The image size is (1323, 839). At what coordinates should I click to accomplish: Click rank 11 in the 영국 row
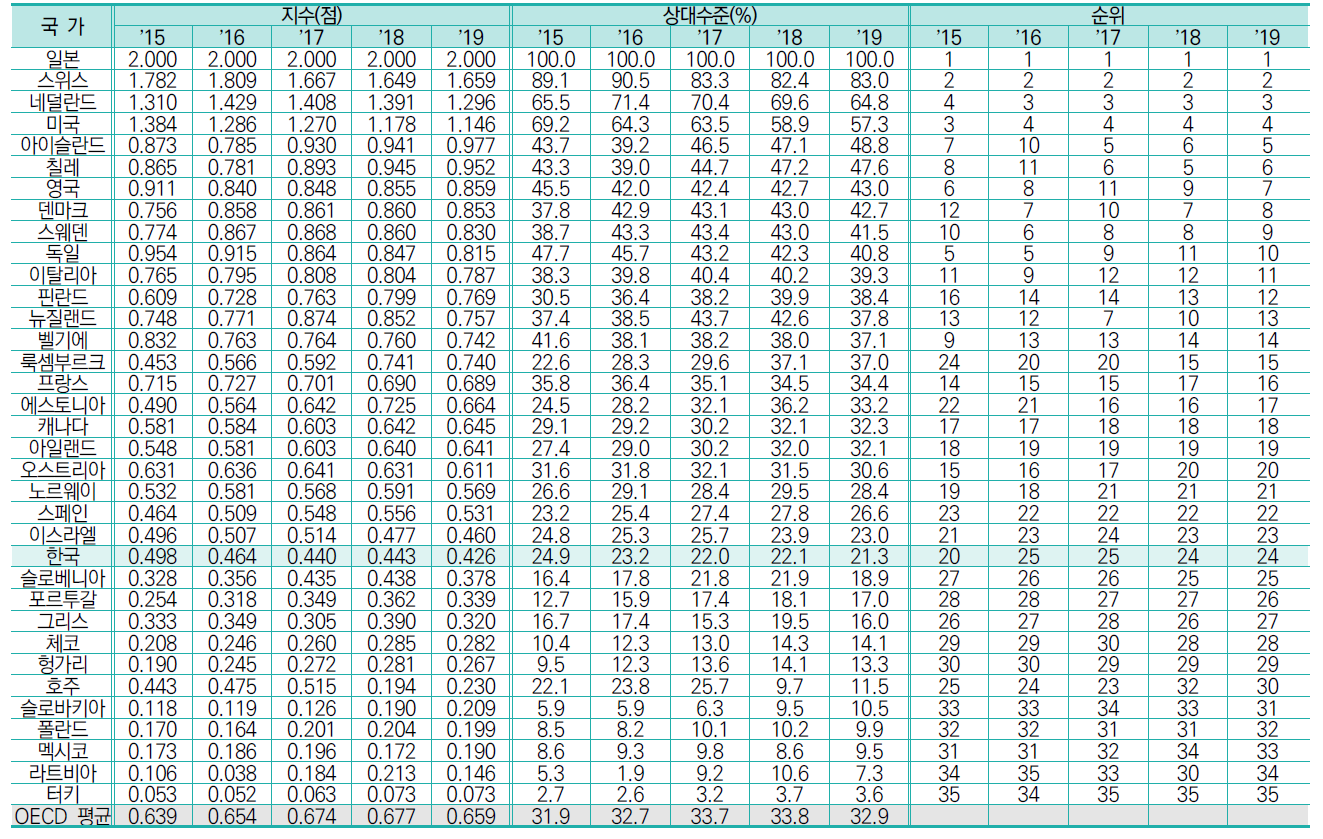coord(1108,189)
